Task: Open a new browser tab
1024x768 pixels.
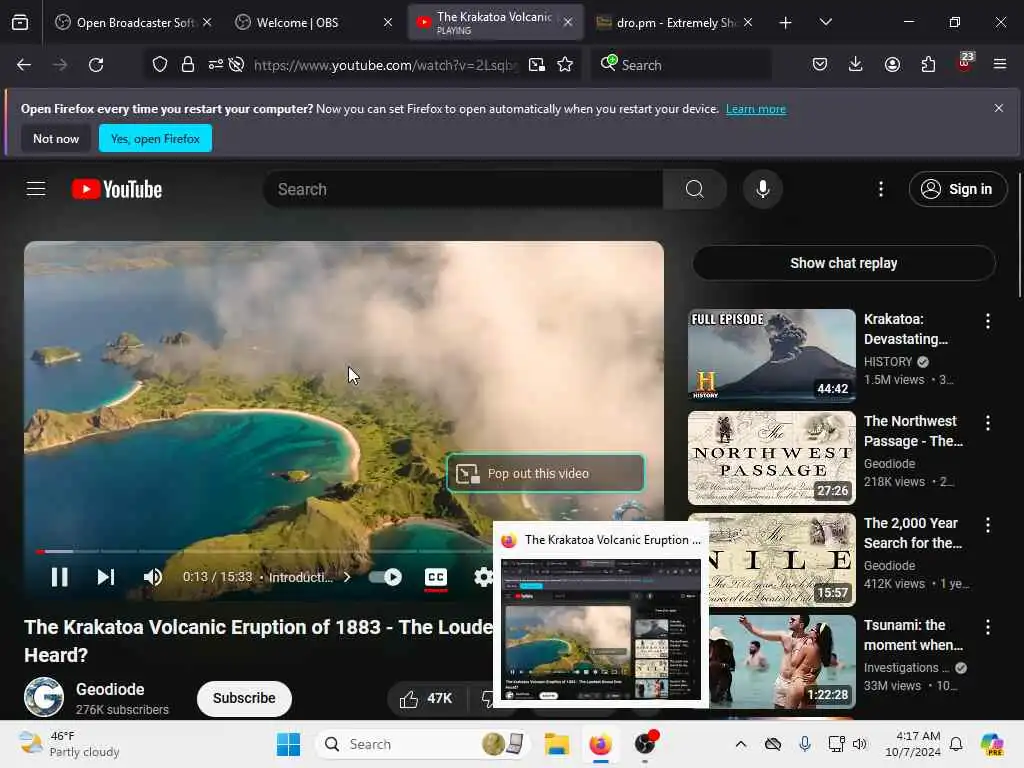Action: [x=785, y=23]
